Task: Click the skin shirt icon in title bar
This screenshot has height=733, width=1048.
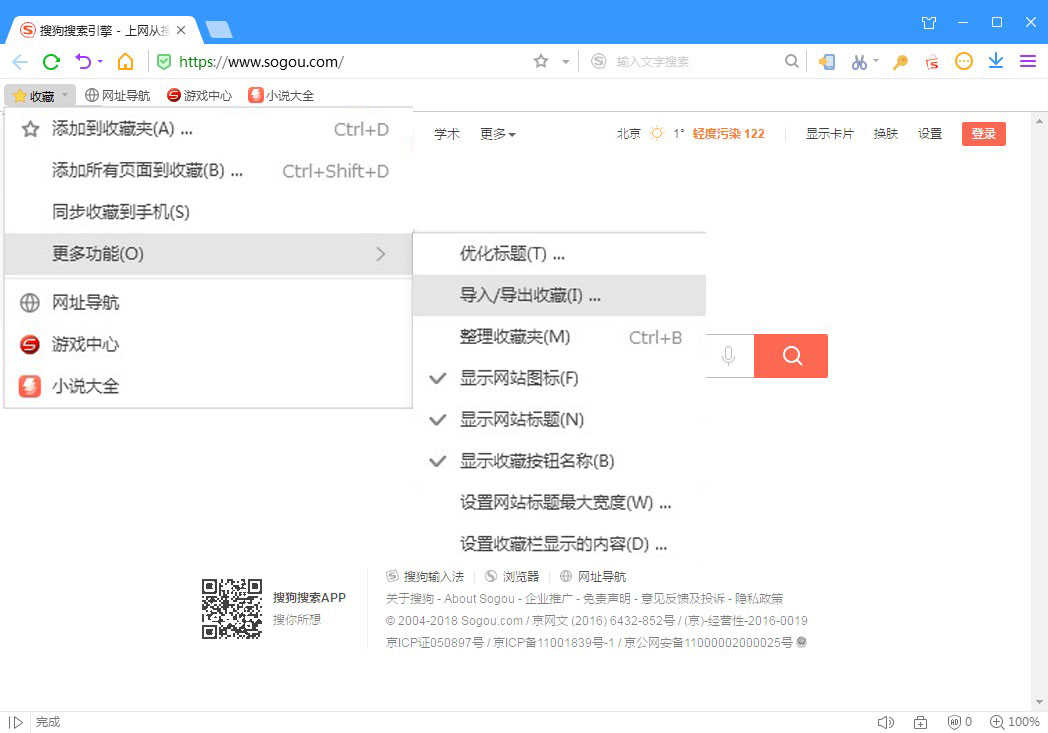Action: coord(929,23)
